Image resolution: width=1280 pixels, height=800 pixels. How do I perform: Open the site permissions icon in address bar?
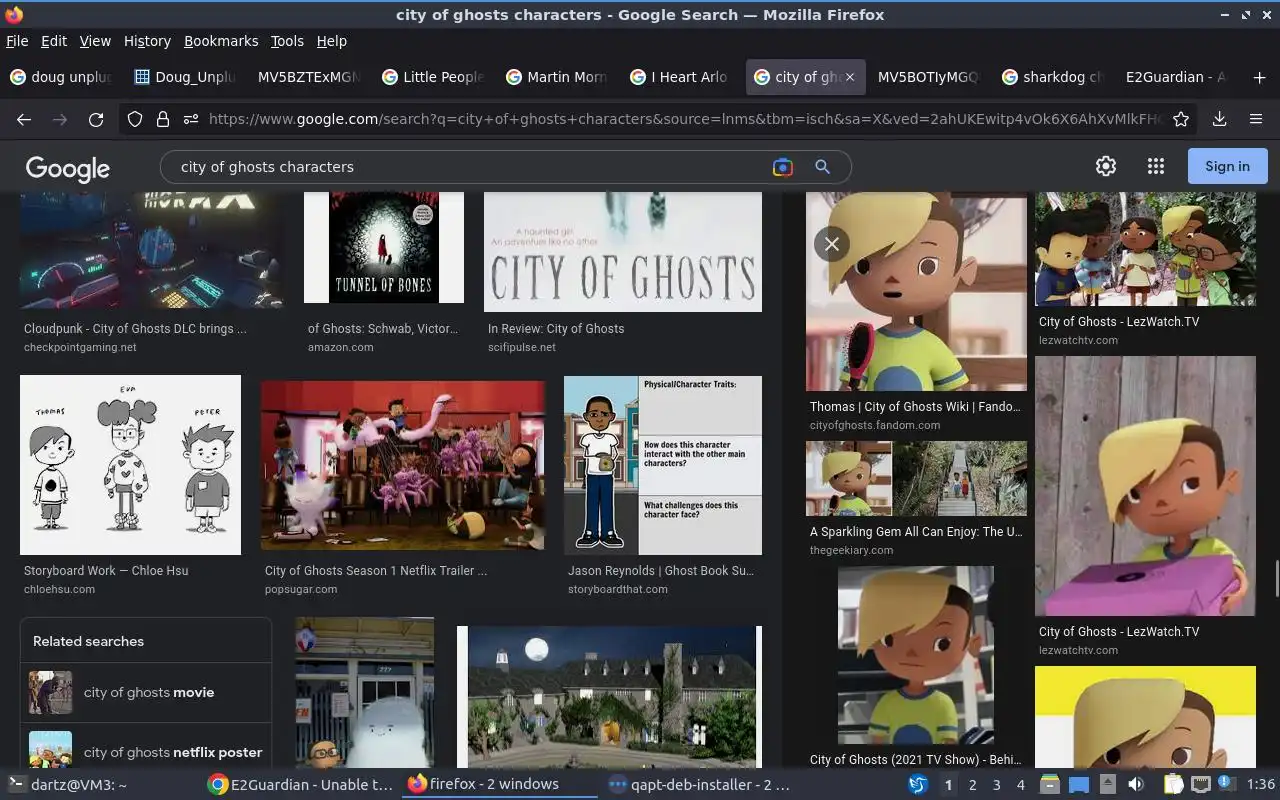pyautogui.click(x=190, y=119)
